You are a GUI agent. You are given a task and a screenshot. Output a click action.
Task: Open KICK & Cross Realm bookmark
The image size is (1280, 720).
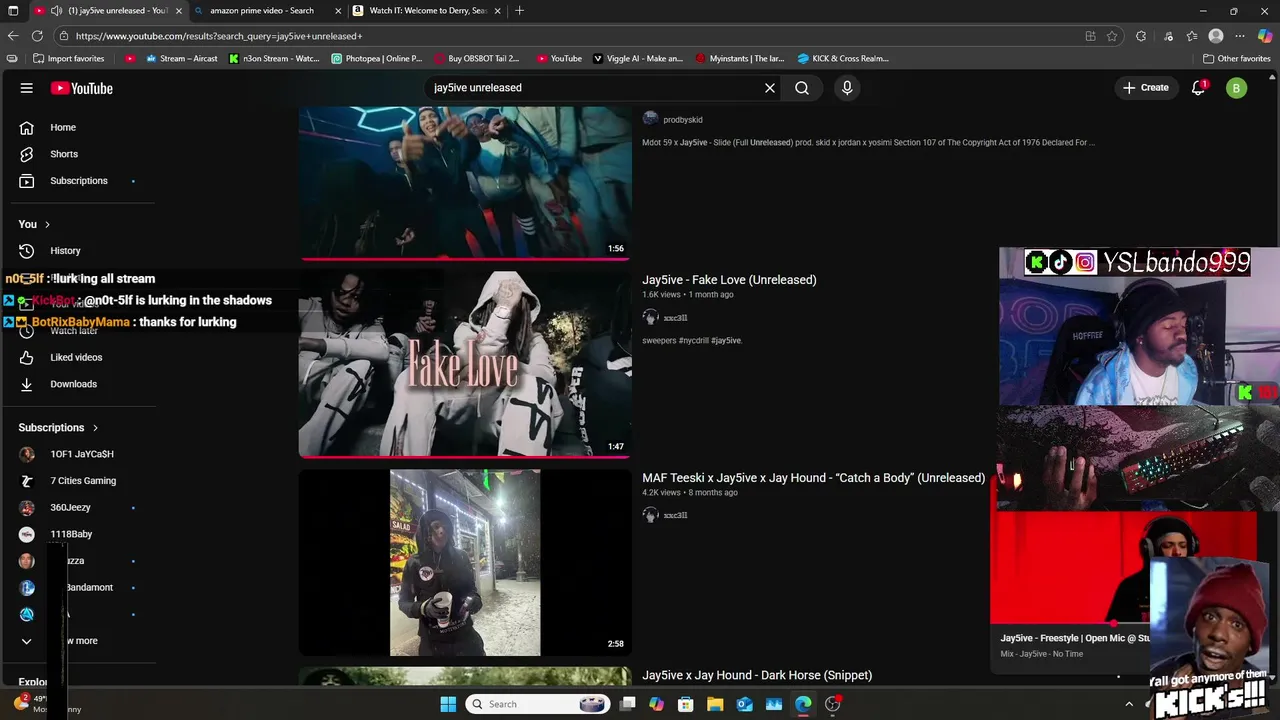pos(843,59)
